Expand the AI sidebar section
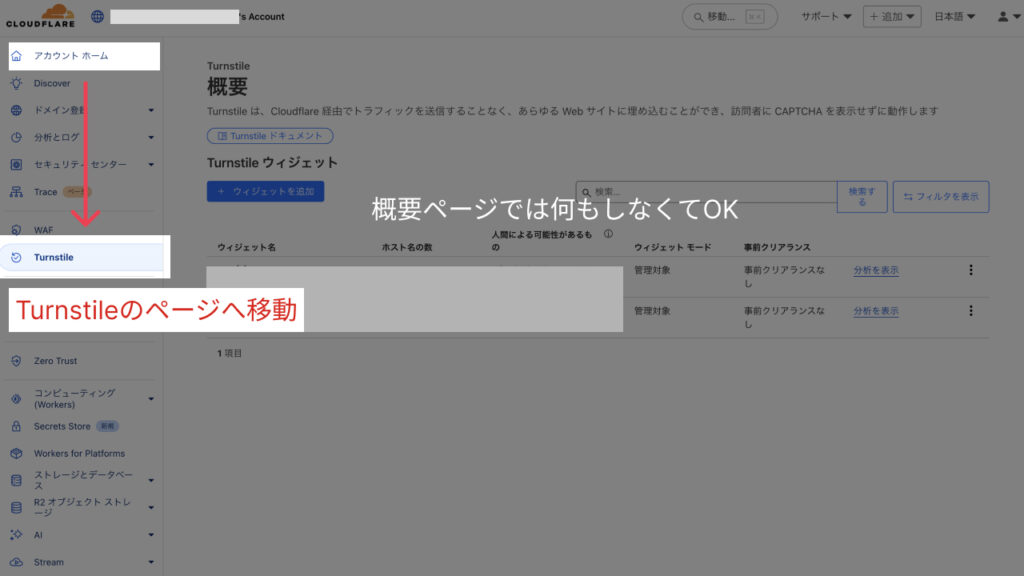Image resolution: width=1024 pixels, height=576 pixels. click(151, 535)
